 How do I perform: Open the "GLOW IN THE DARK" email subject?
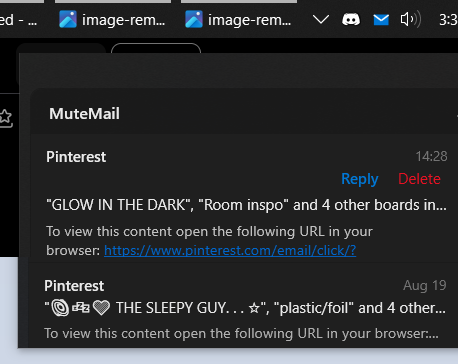click(x=246, y=205)
